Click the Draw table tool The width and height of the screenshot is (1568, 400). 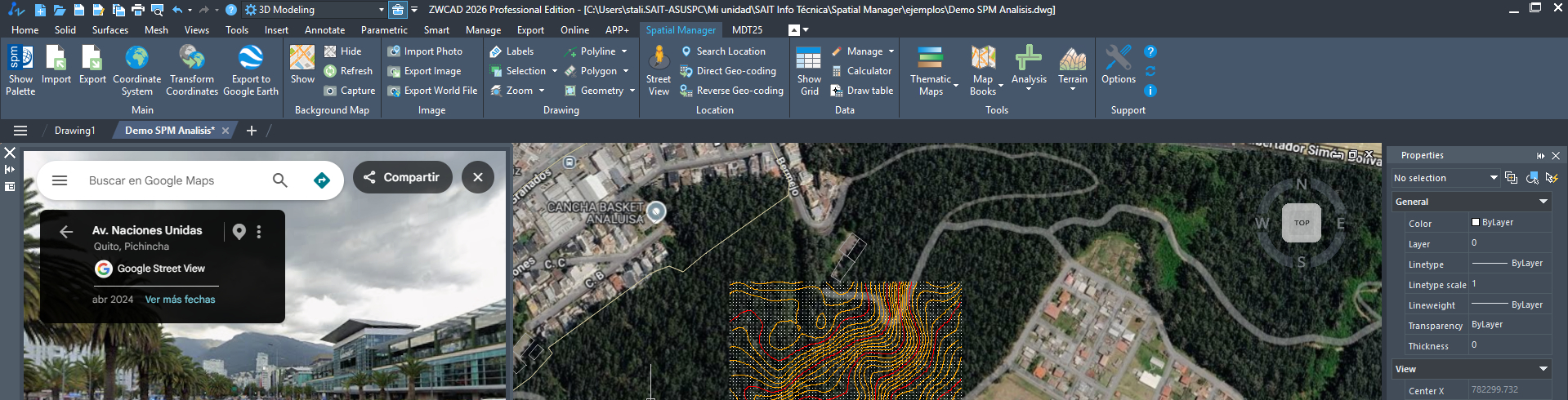point(862,91)
